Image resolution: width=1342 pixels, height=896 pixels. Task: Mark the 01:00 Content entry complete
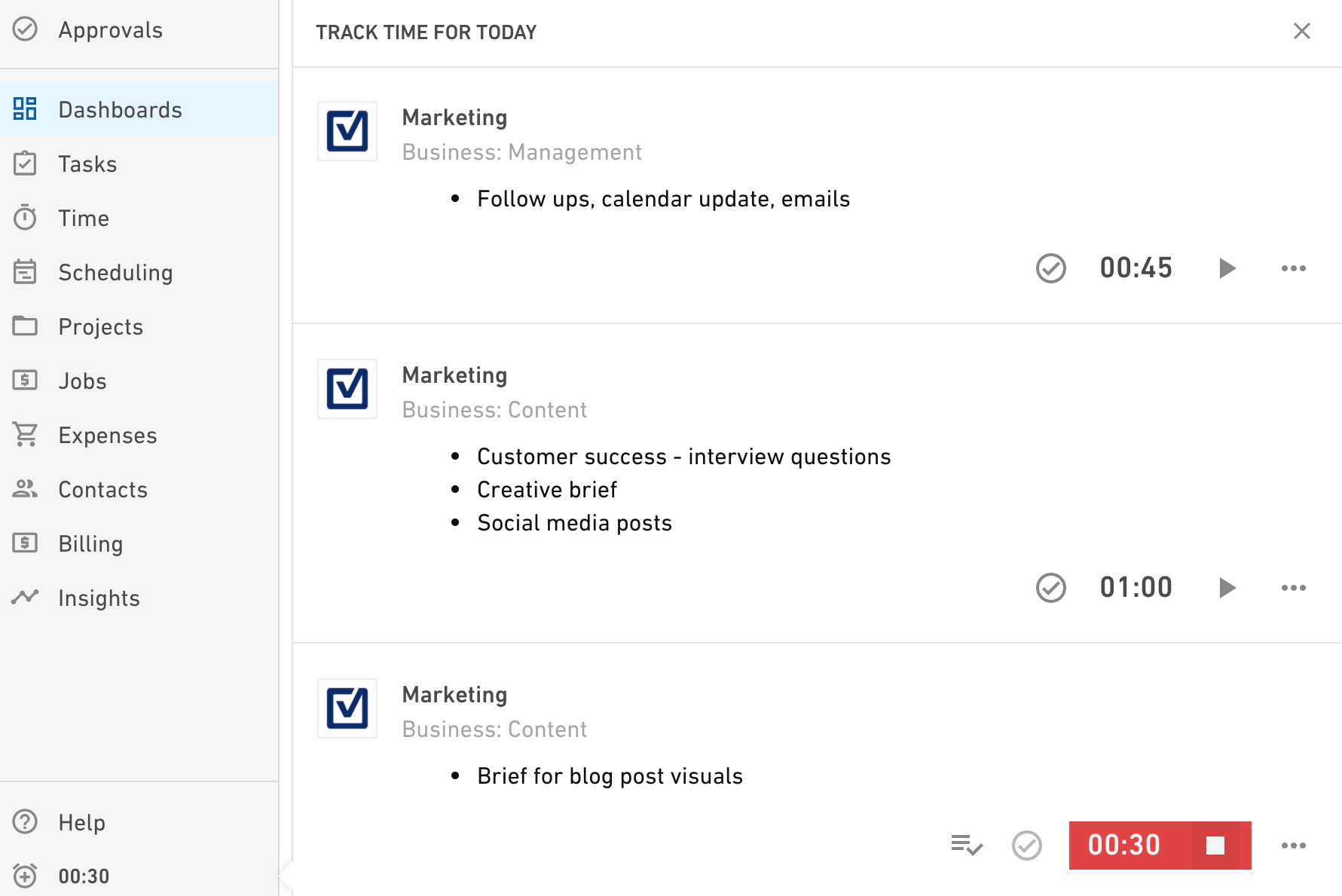1051,588
